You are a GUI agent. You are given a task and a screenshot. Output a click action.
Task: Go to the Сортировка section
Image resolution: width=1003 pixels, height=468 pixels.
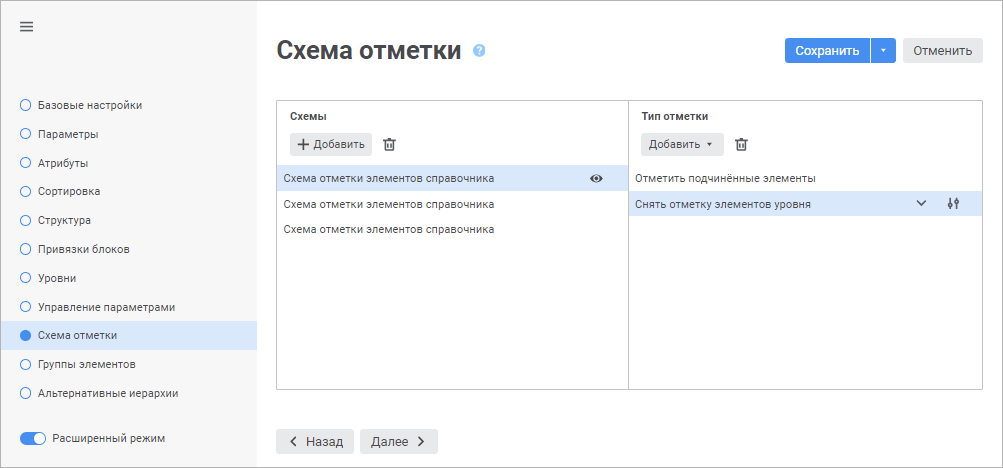point(68,191)
